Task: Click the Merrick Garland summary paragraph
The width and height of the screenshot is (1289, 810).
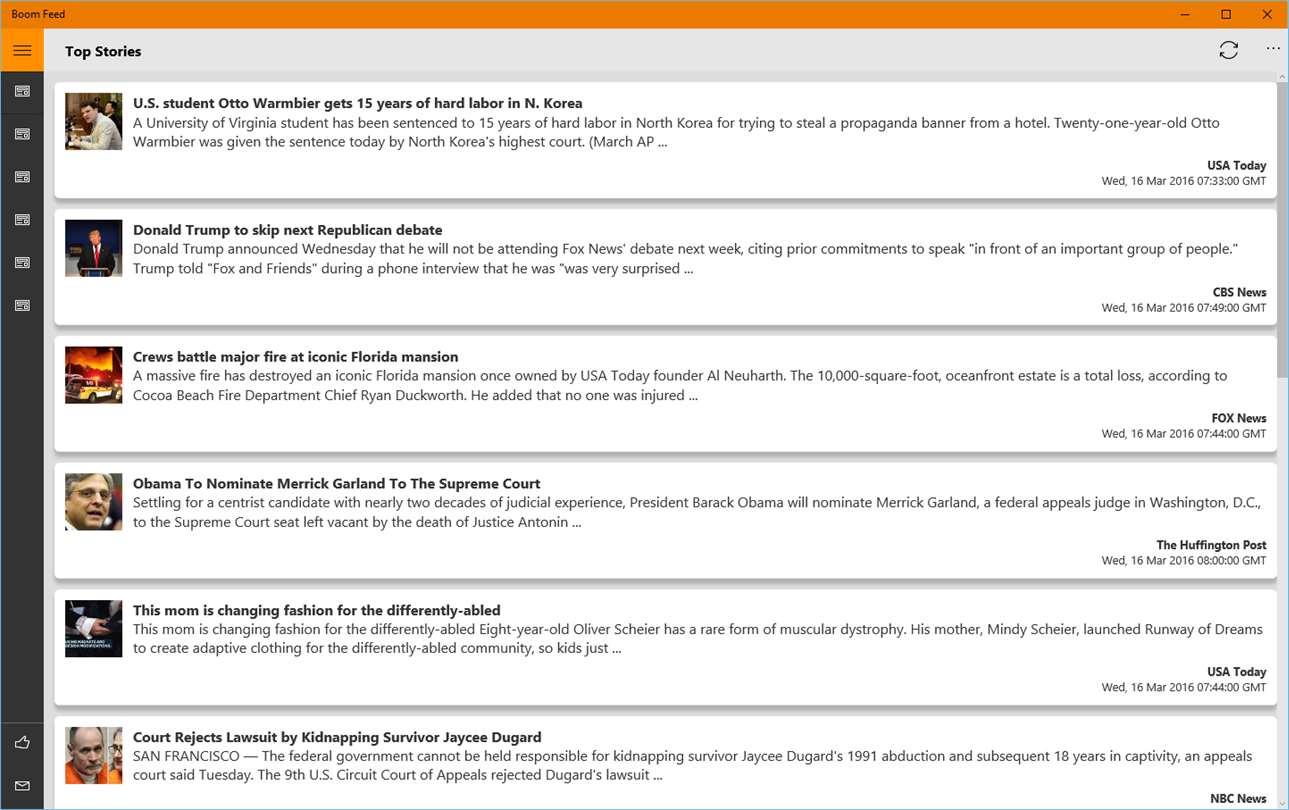Action: click(697, 512)
